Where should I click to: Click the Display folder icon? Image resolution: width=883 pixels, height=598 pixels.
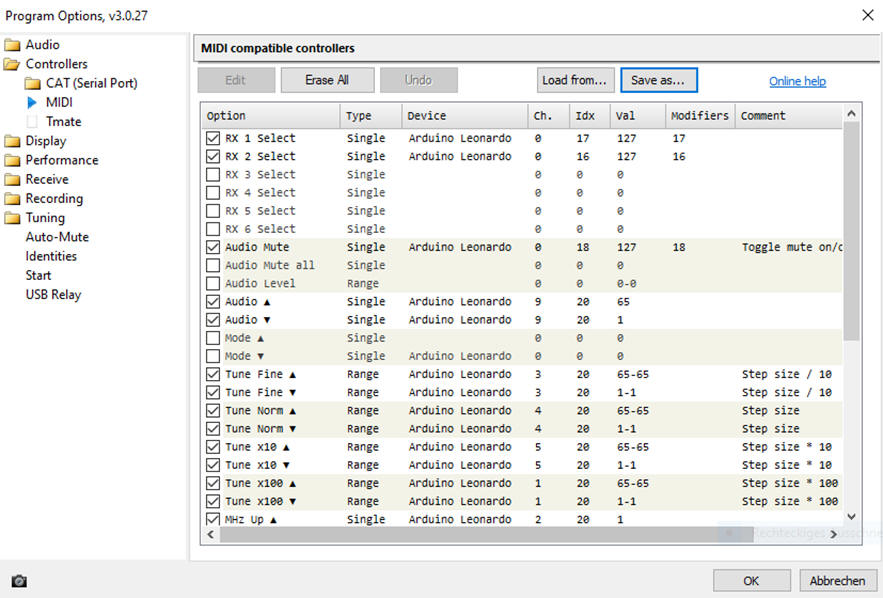pos(12,141)
